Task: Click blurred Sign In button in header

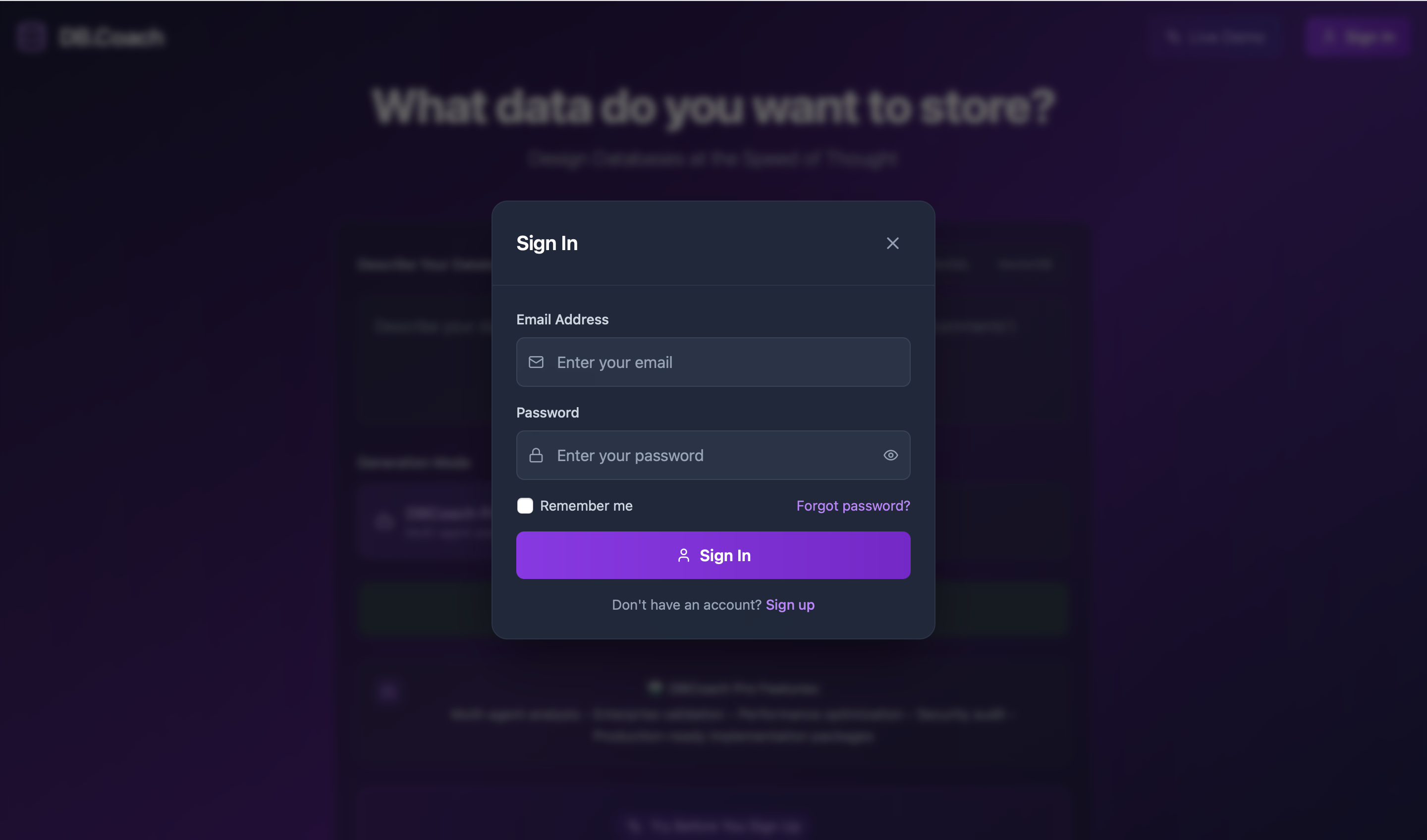Action: coord(1357,37)
